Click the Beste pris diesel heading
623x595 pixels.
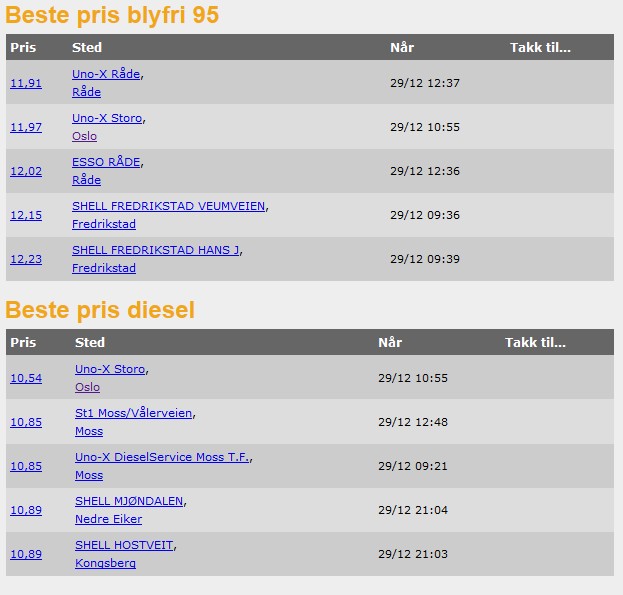[100, 310]
